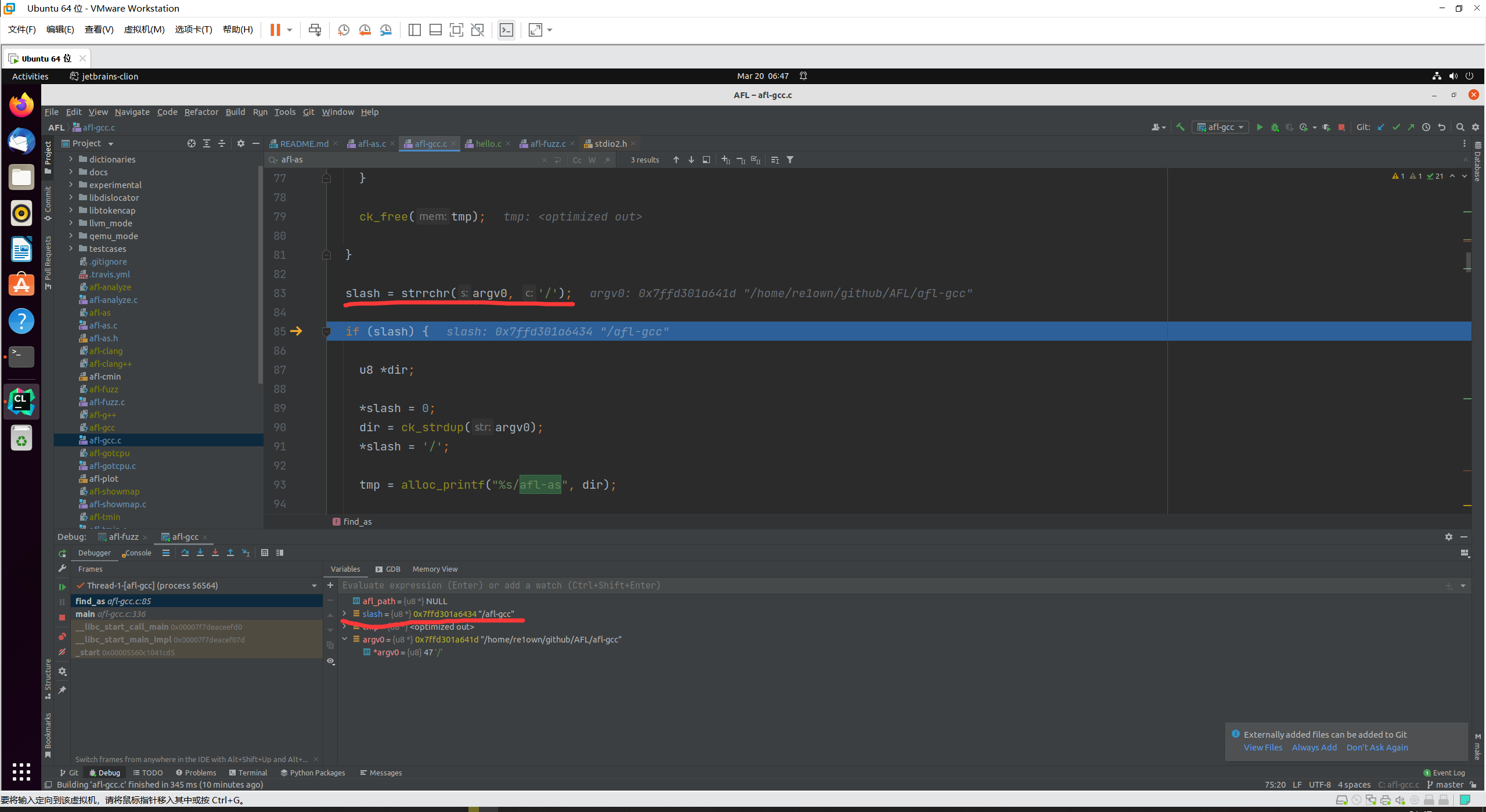Commit changes with Git checkmark icon

pyautogui.click(x=1396, y=127)
